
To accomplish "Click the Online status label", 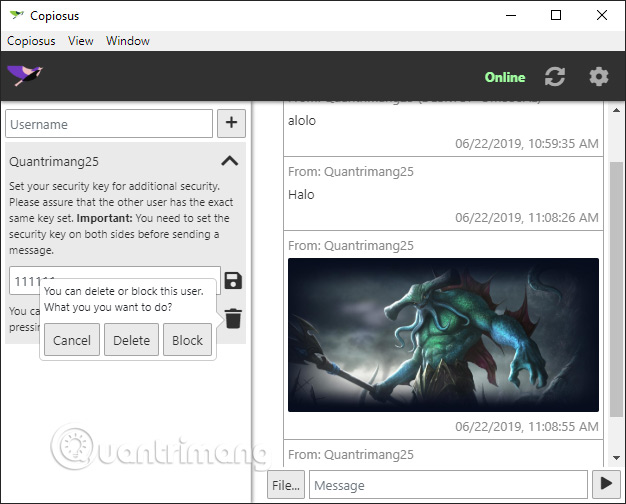I will click(x=505, y=77).
